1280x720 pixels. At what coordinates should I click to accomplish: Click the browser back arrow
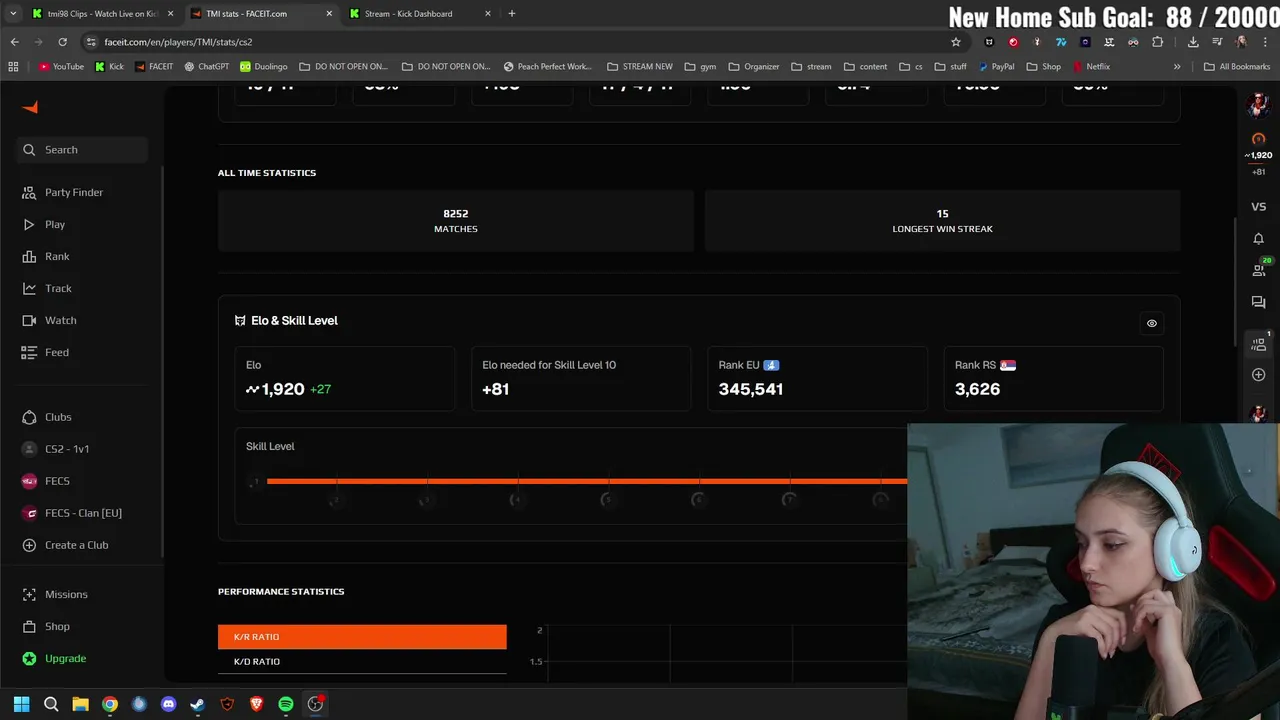(14, 42)
